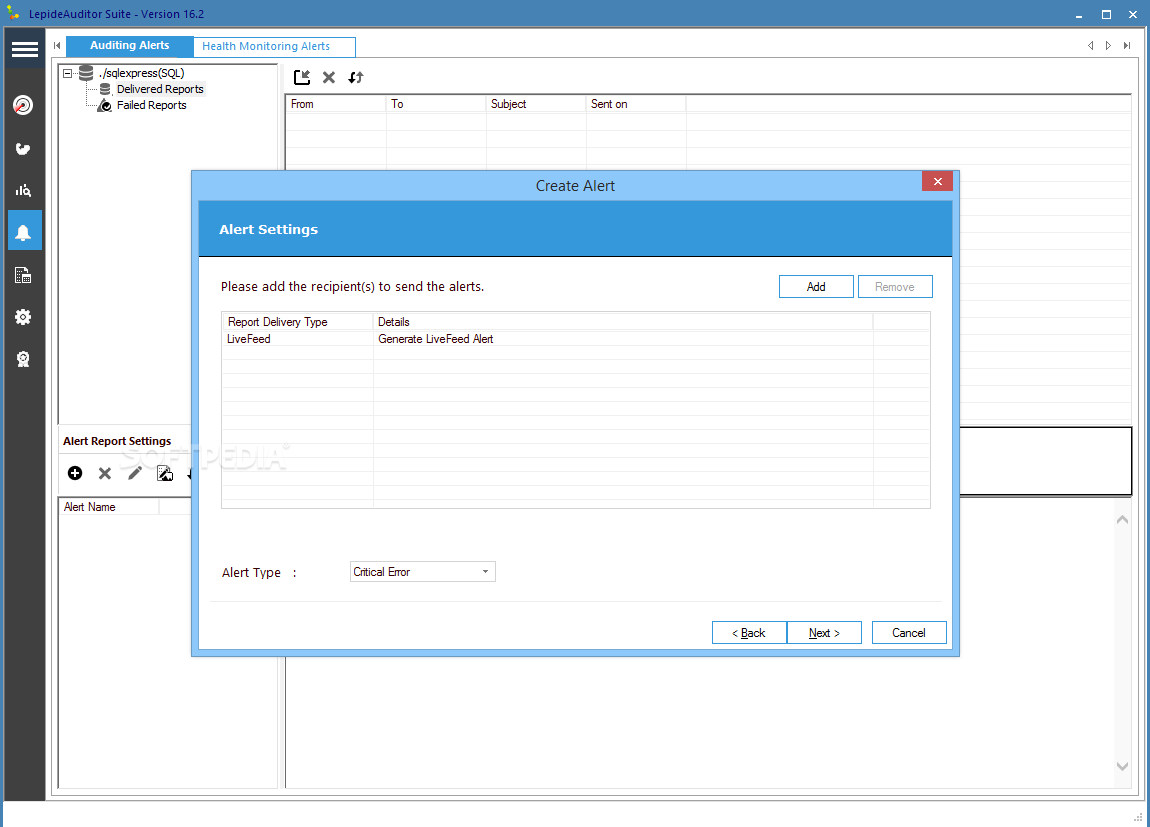Sort mail list by To column

pos(436,104)
